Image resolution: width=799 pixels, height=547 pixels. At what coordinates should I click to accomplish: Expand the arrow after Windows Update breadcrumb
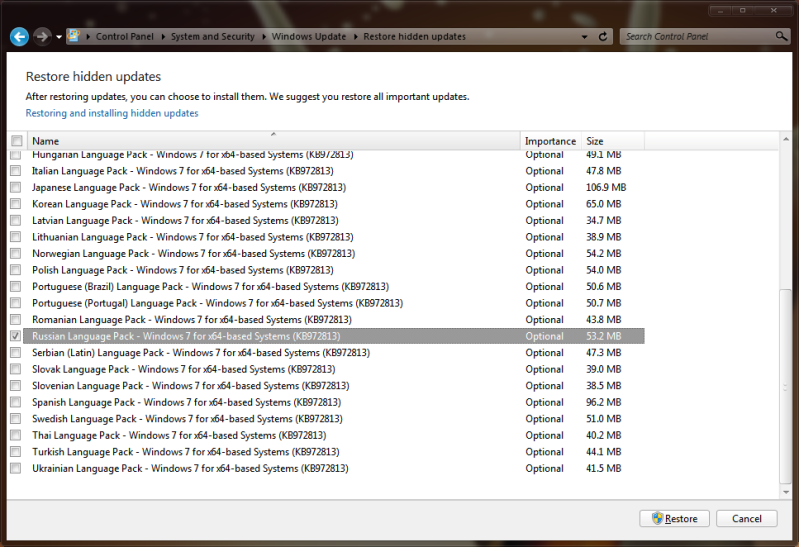(355, 37)
